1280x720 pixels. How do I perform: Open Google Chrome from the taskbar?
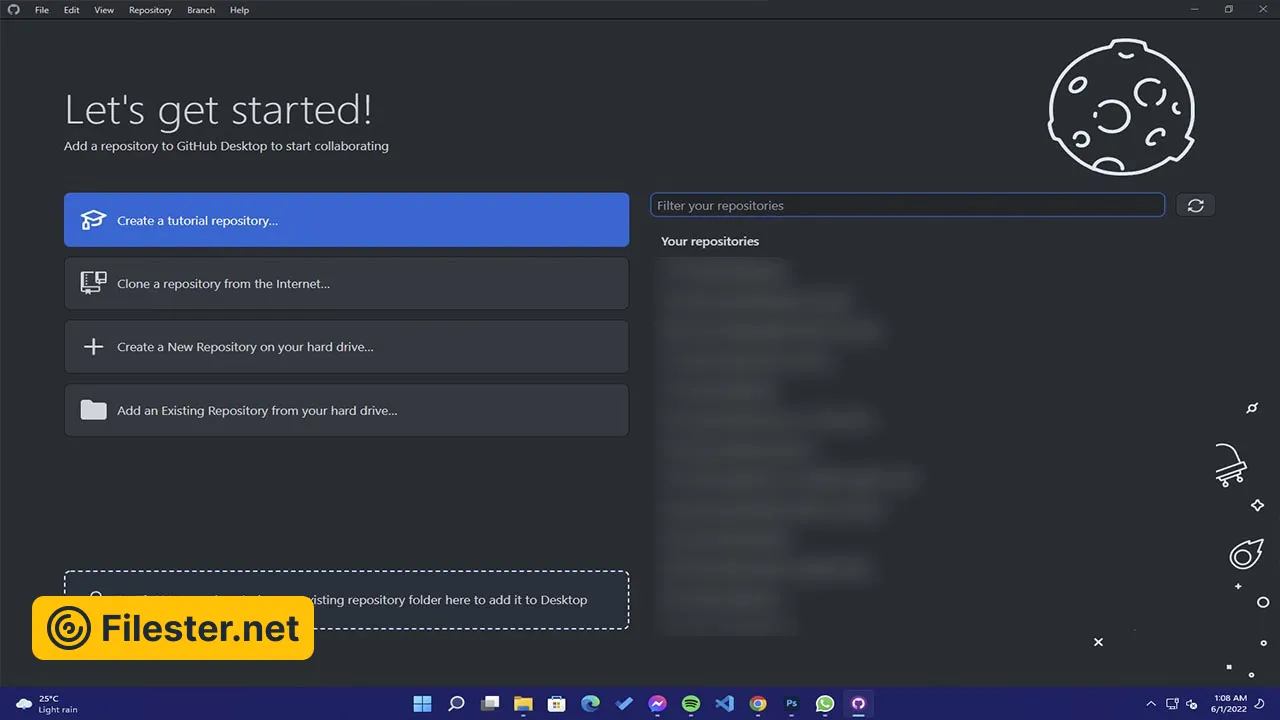tap(758, 704)
